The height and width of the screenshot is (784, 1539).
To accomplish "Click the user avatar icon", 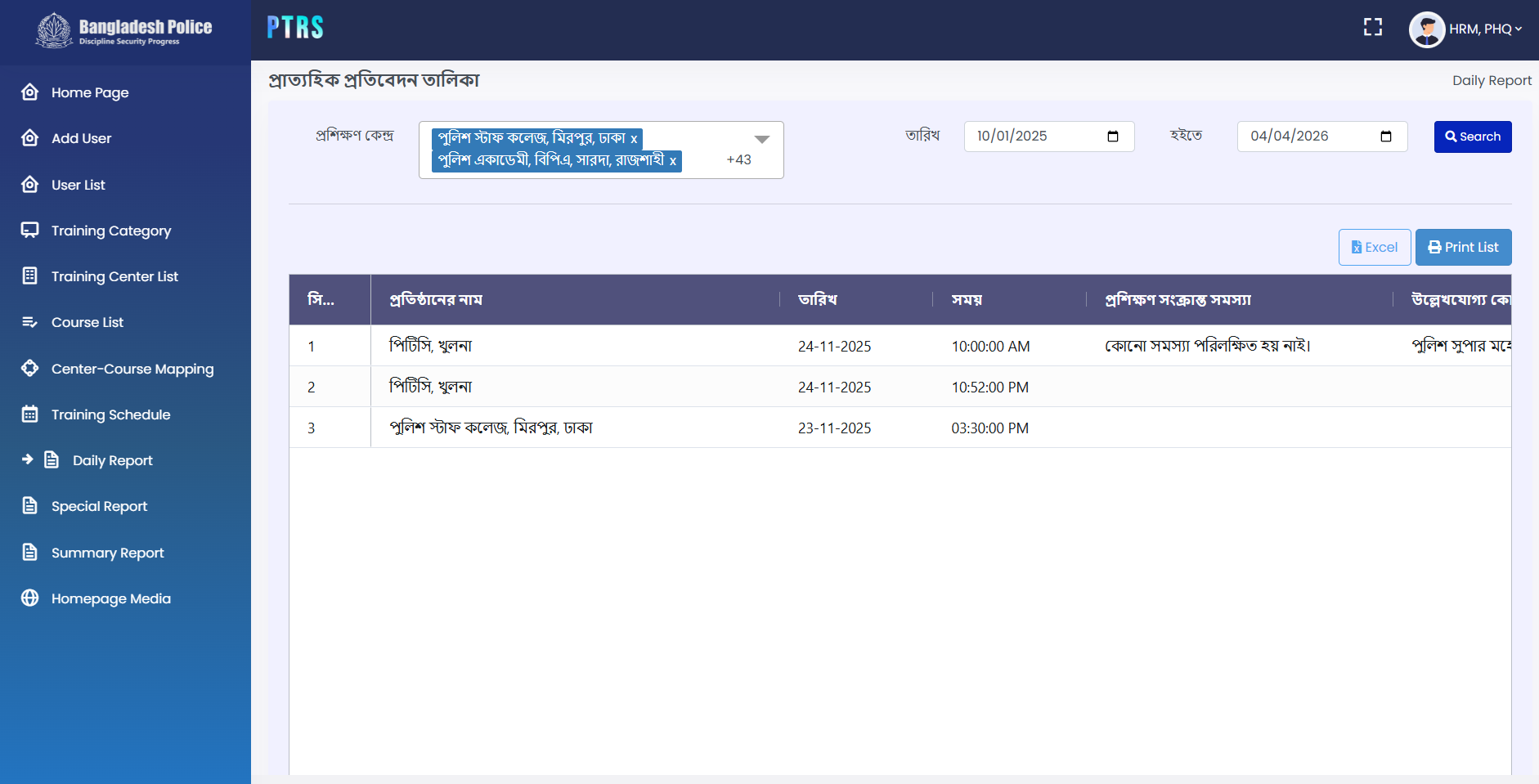I will click(1426, 29).
